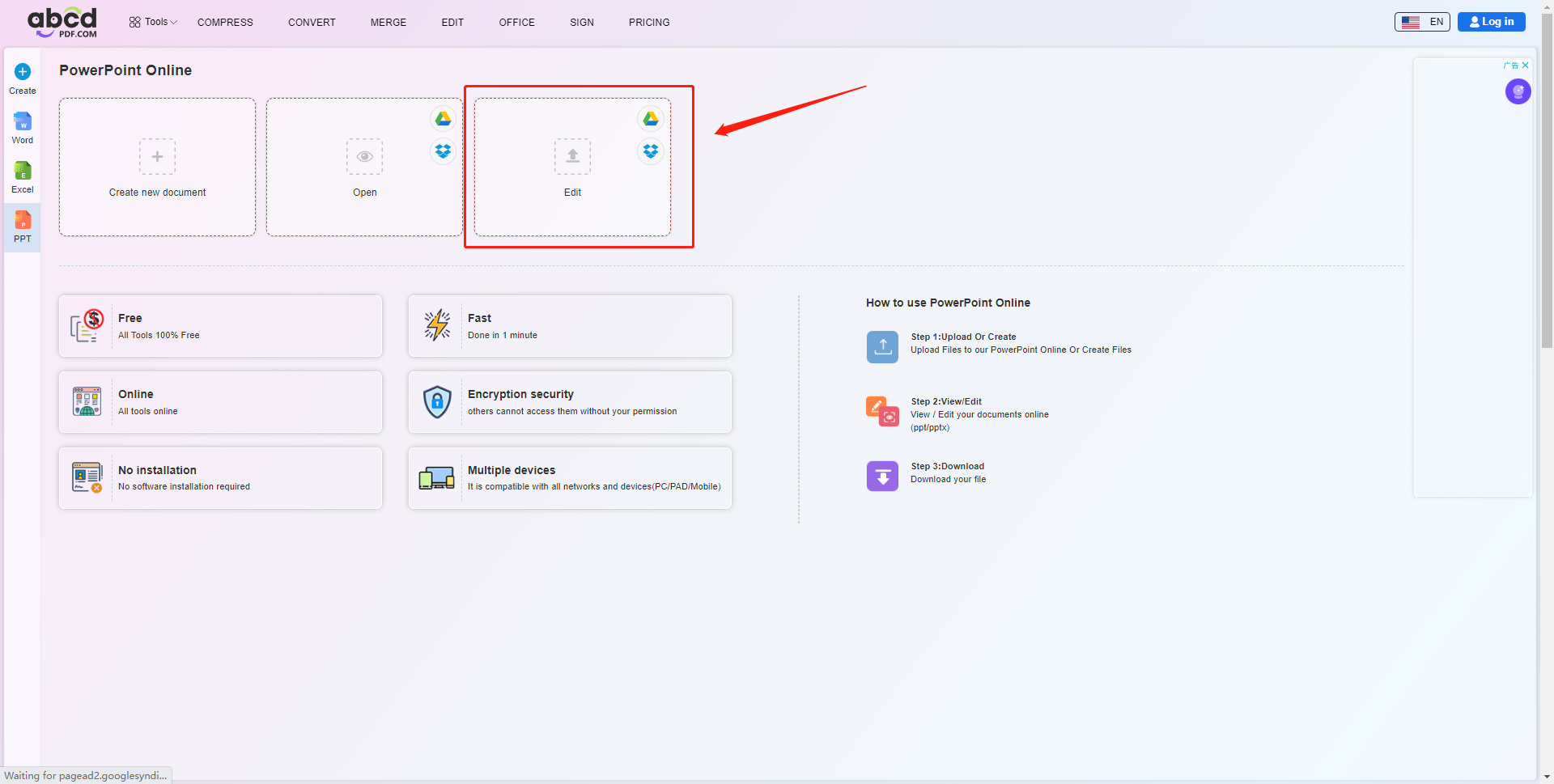Click the "All tools online" text
The image size is (1554, 784).
point(148,411)
